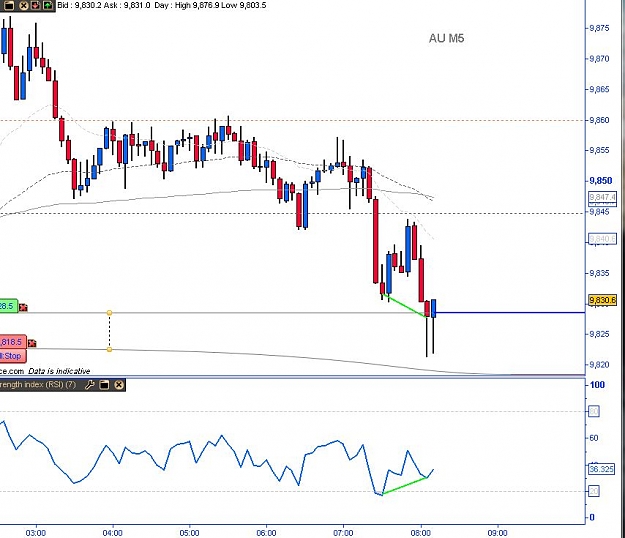Click the 9,875 price axis label
The height and width of the screenshot is (538, 625).
(x=599, y=28)
